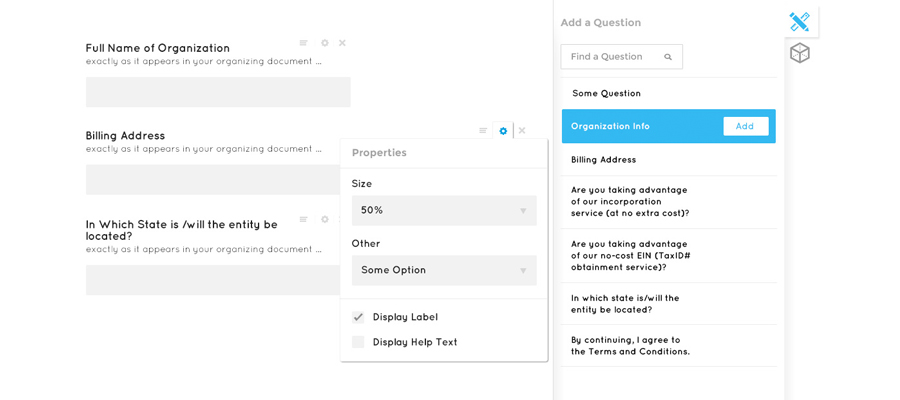The width and height of the screenshot is (900, 400).
Task: Click the active blue gear for Billing Address
Action: point(503,131)
